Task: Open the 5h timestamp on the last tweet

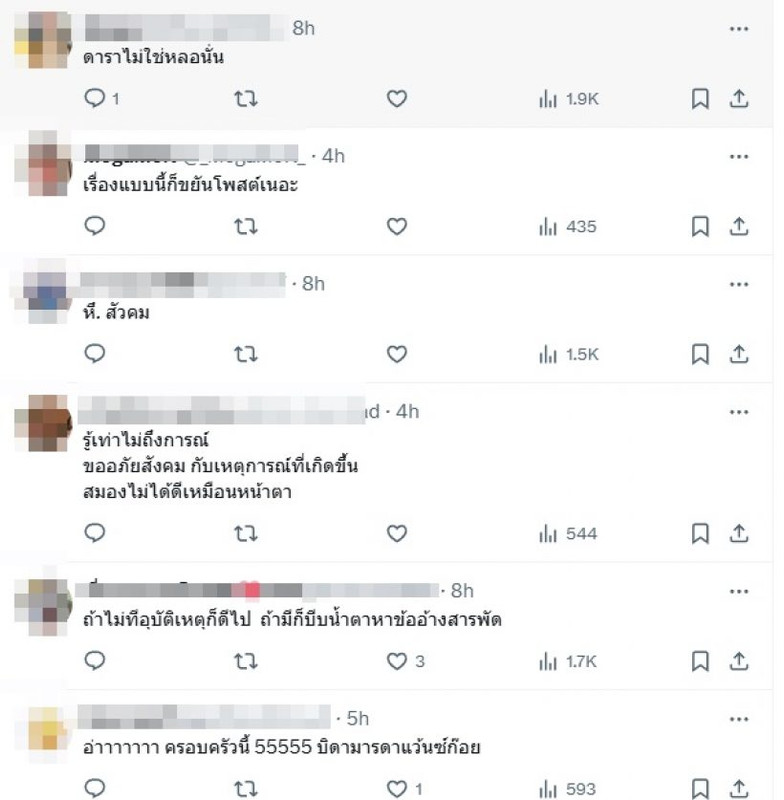Action: 357,718
